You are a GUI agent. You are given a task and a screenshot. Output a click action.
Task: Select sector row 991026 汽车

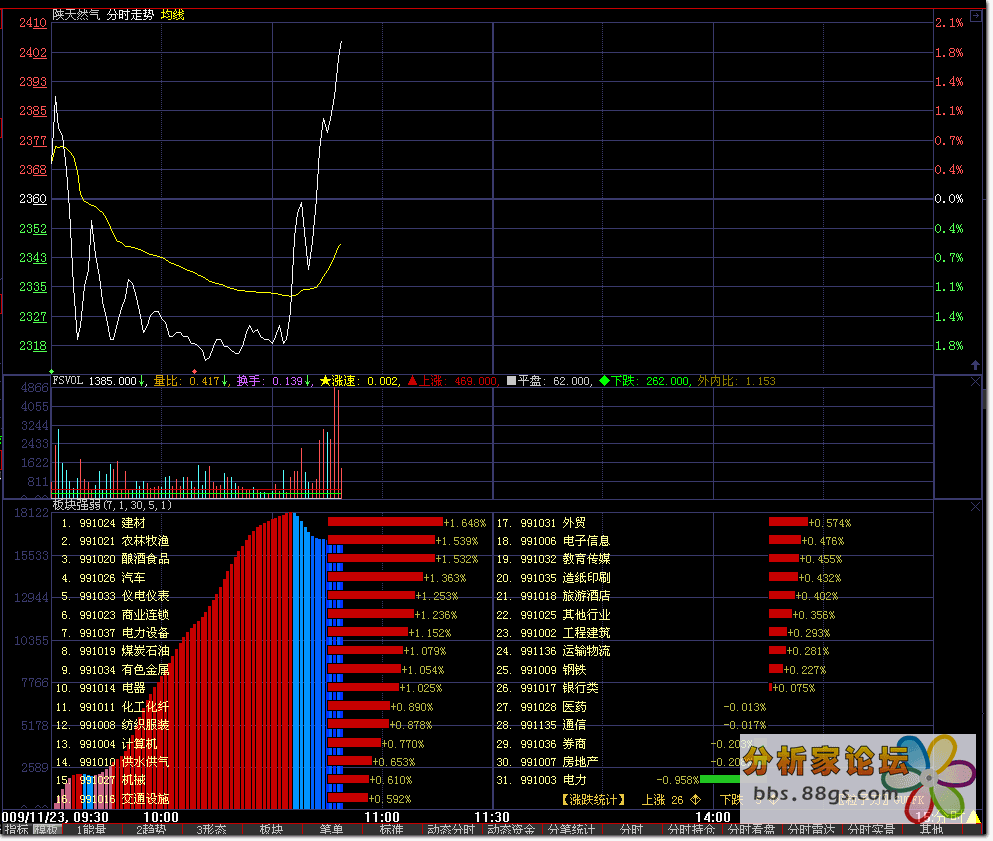point(103,578)
